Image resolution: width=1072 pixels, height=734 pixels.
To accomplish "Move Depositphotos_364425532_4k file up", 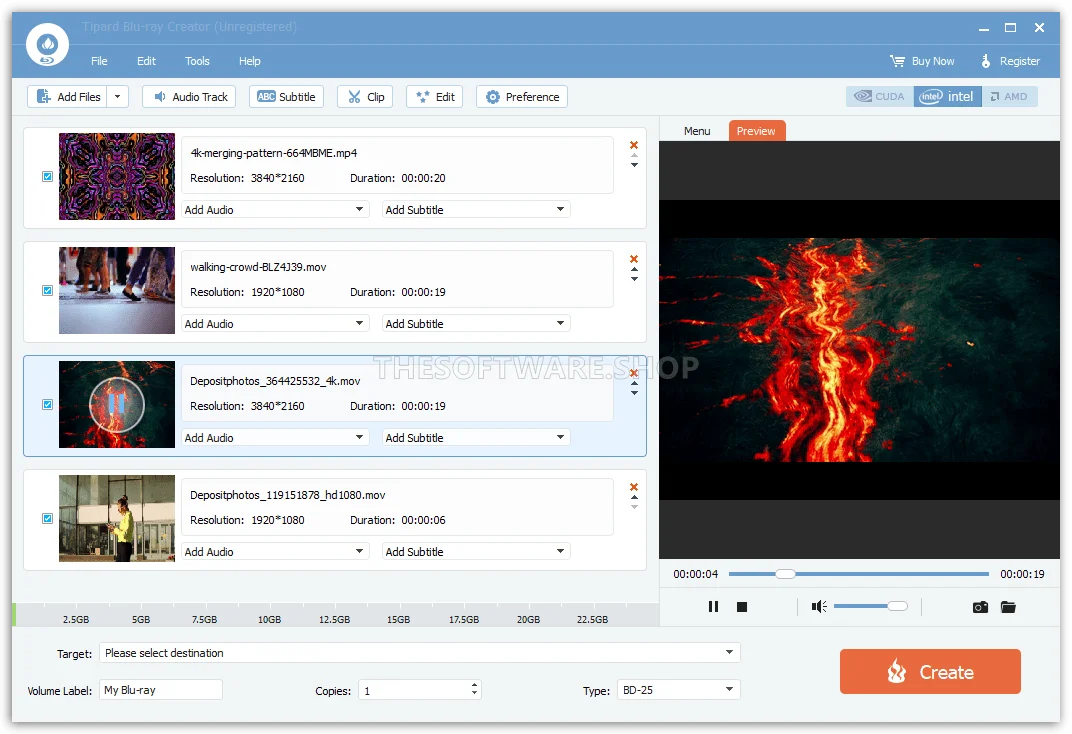I will 634,383.
